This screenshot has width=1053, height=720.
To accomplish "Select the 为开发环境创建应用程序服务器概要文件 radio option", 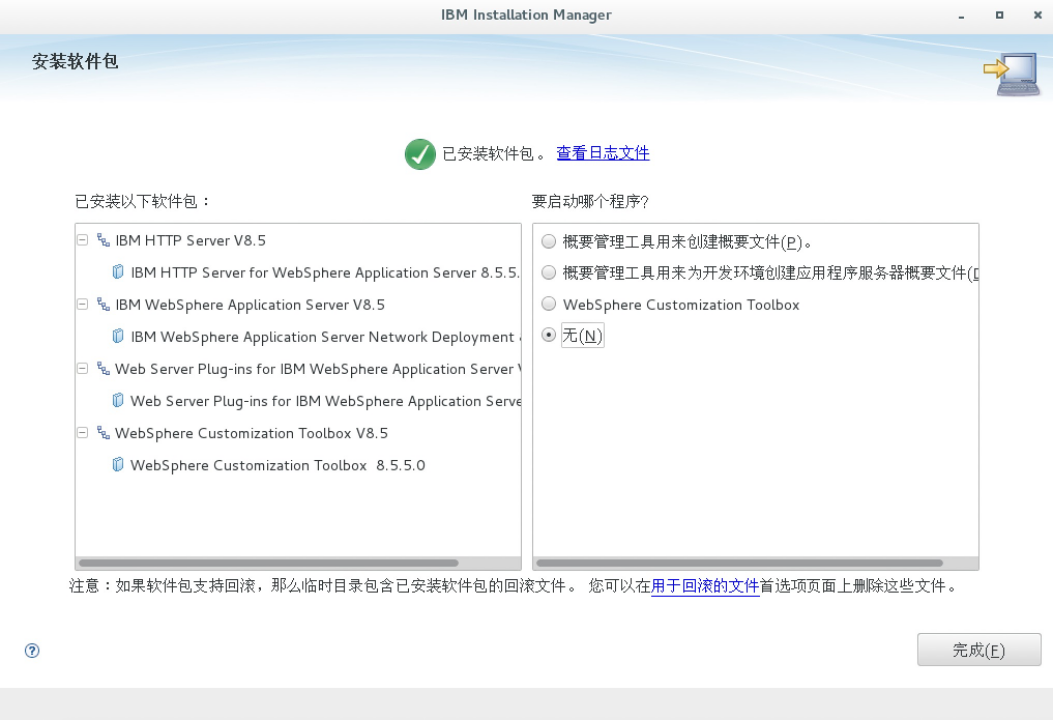I will tap(548, 273).
